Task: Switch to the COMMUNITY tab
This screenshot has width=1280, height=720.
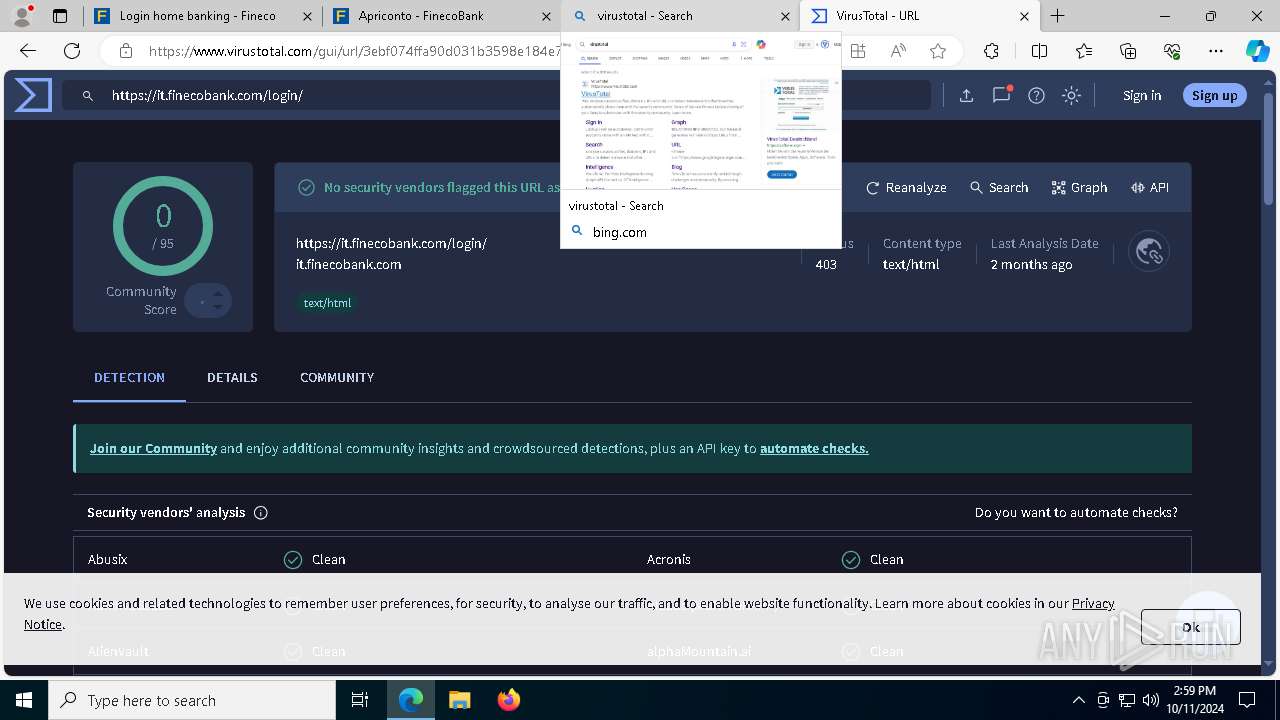Action: [x=337, y=377]
